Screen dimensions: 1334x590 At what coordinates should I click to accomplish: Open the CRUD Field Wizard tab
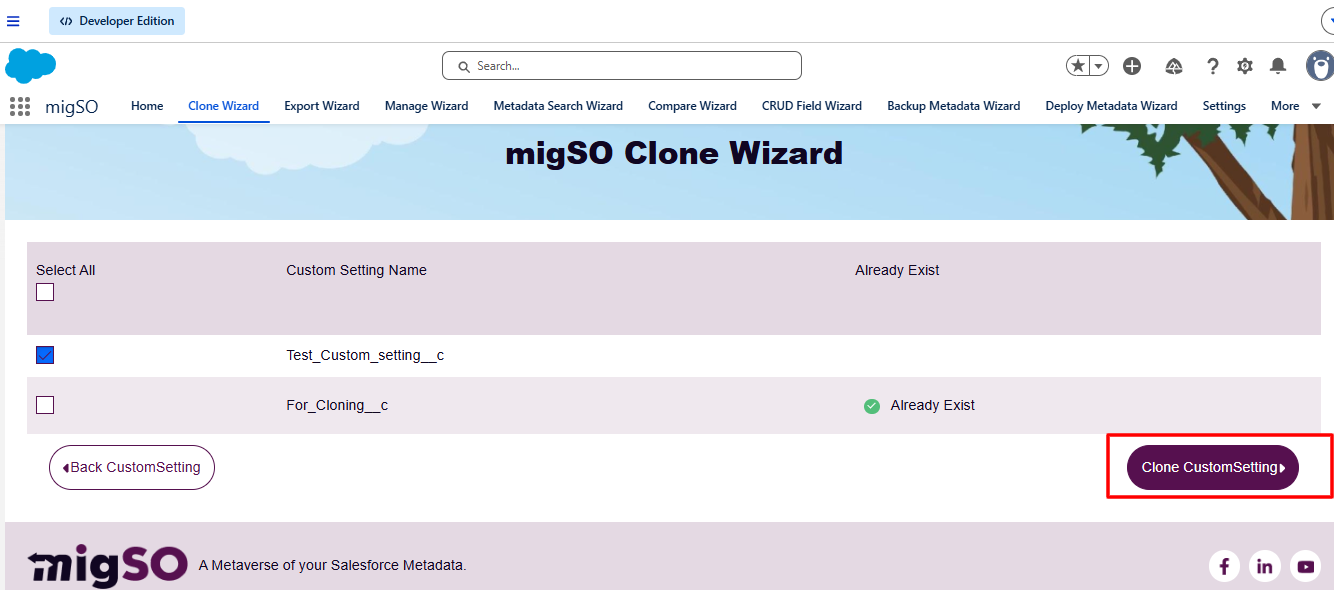click(x=812, y=106)
